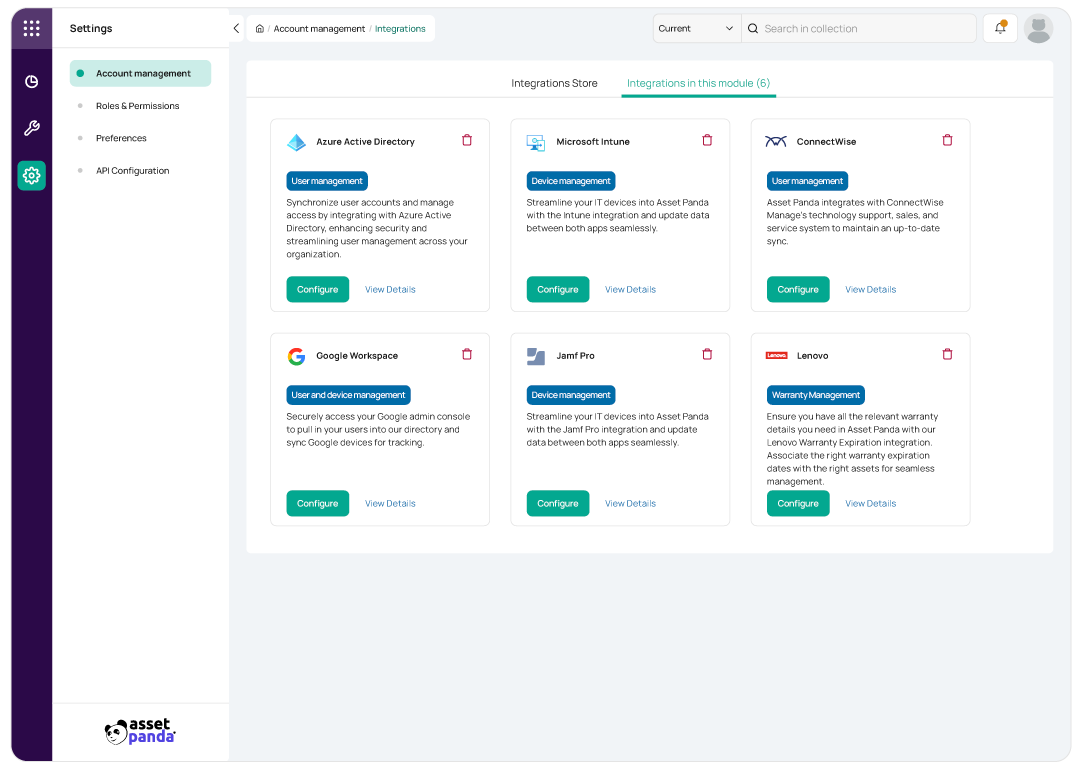Image resolution: width=1080 pixels, height=768 pixels.
Task: Expand the Current dropdown selector
Action: [x=696, y=28]
